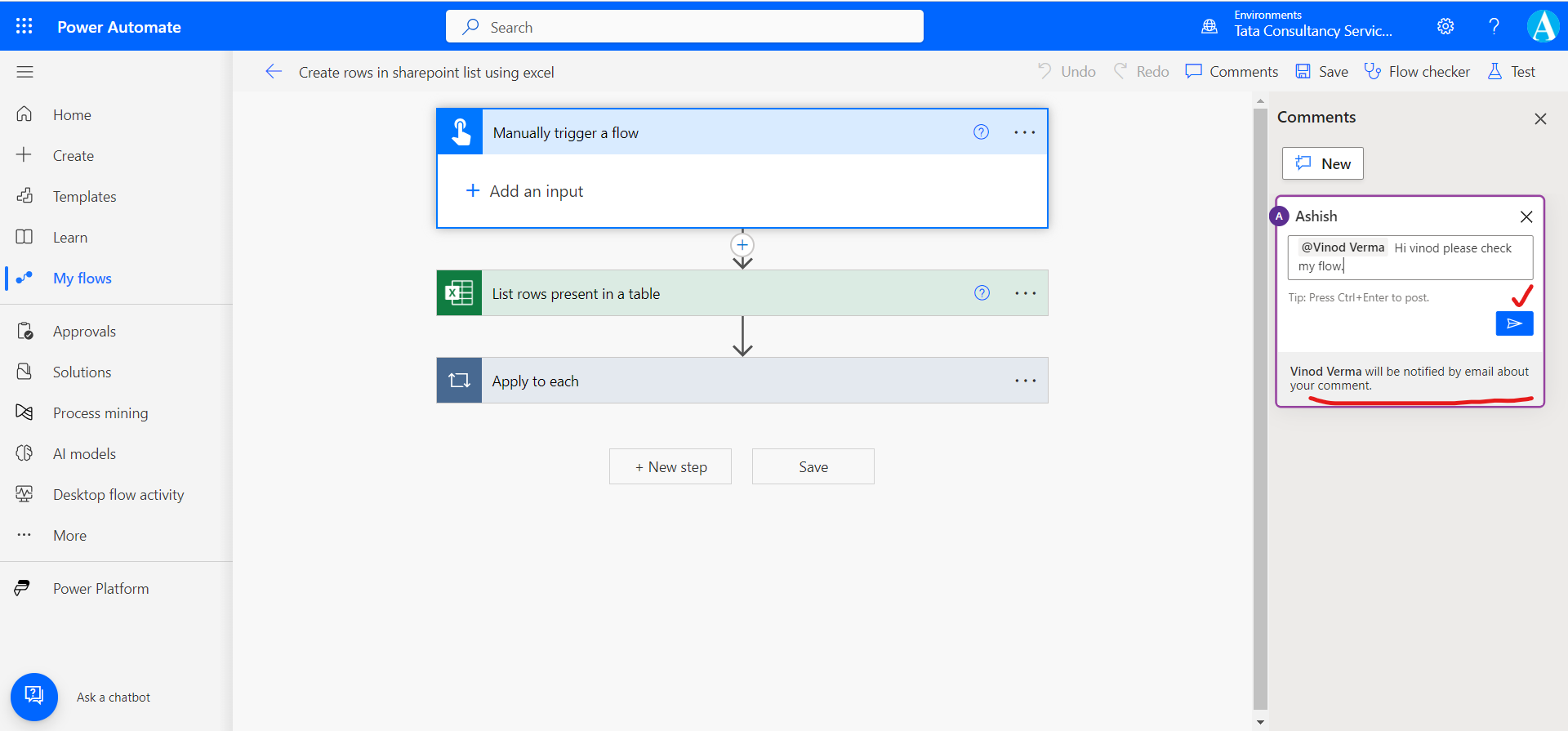Open help for Manually trigger a flow
This screenshot has height=731, width=1568.
981,132
